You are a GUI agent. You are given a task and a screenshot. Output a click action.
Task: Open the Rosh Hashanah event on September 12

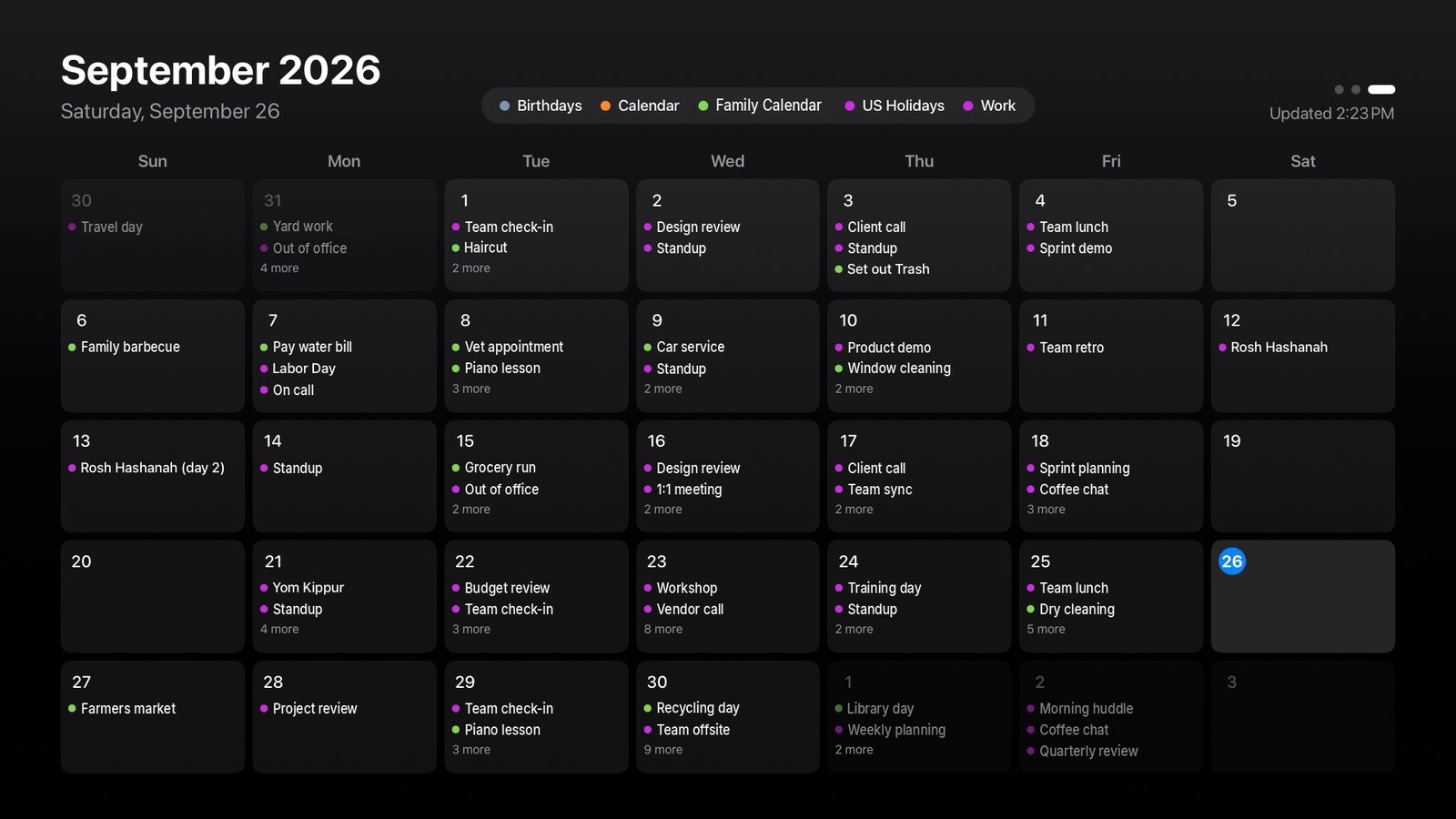click(x=1273, y=348)
